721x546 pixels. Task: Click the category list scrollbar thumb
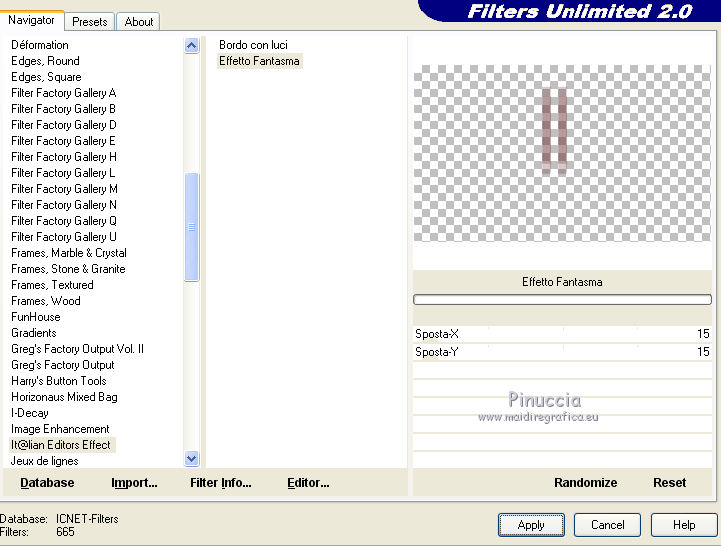[191, 227]
